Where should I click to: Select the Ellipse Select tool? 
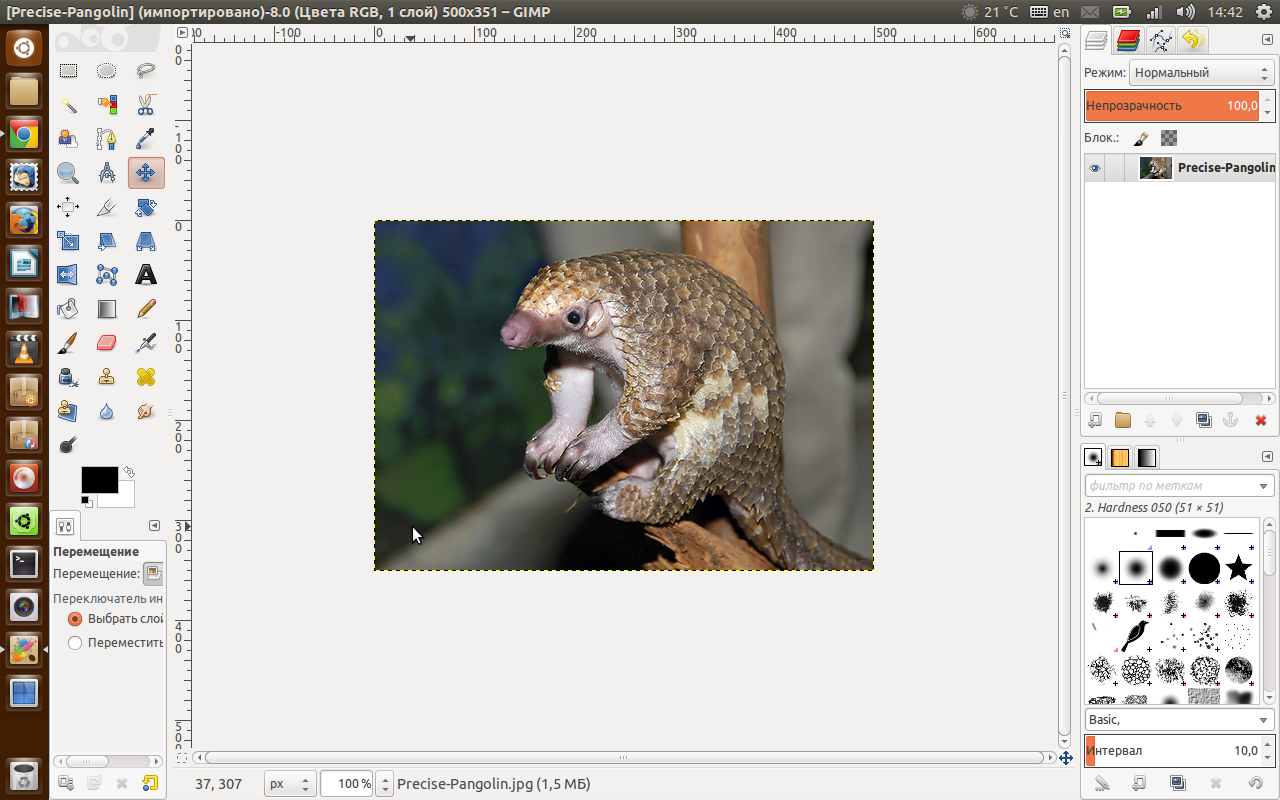107,71
